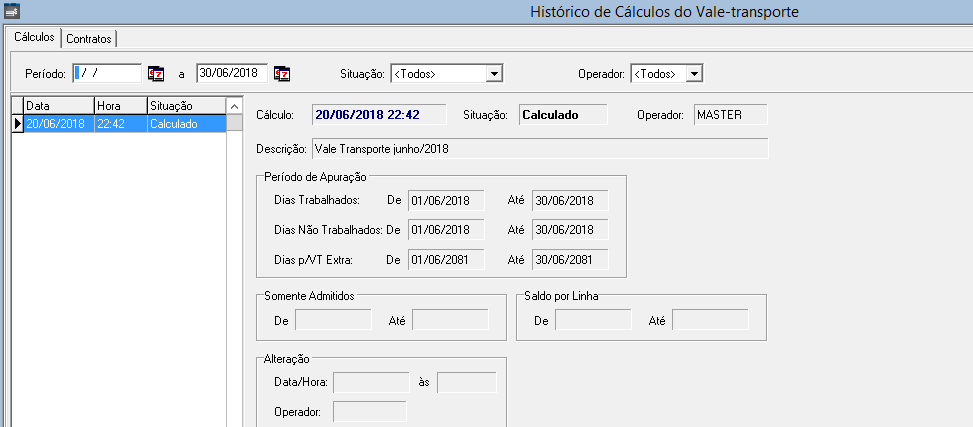Click the Situação column header
Viewport: 973px width, 427px height.
click(x=185, y=105)
